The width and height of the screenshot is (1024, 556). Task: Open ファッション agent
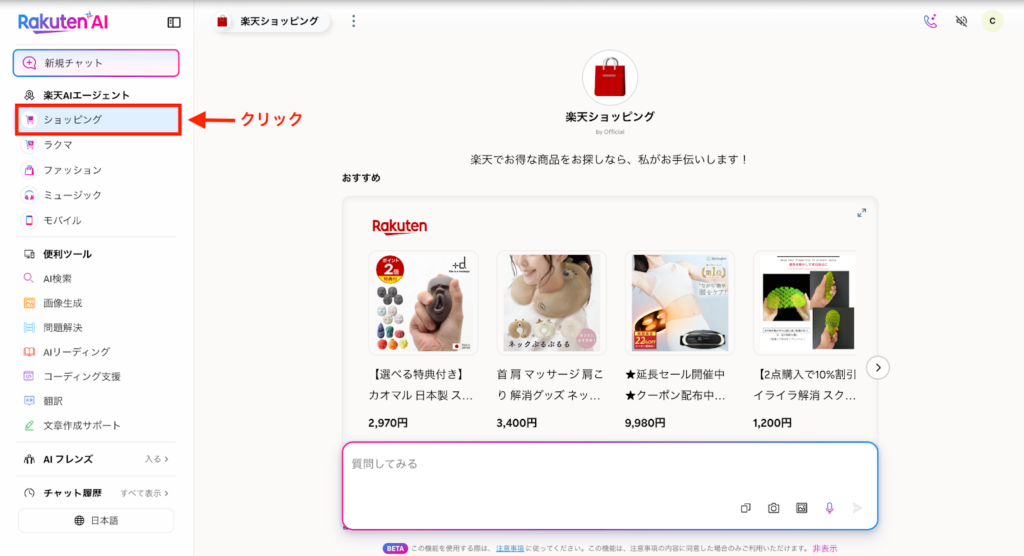tap(72, 170)
